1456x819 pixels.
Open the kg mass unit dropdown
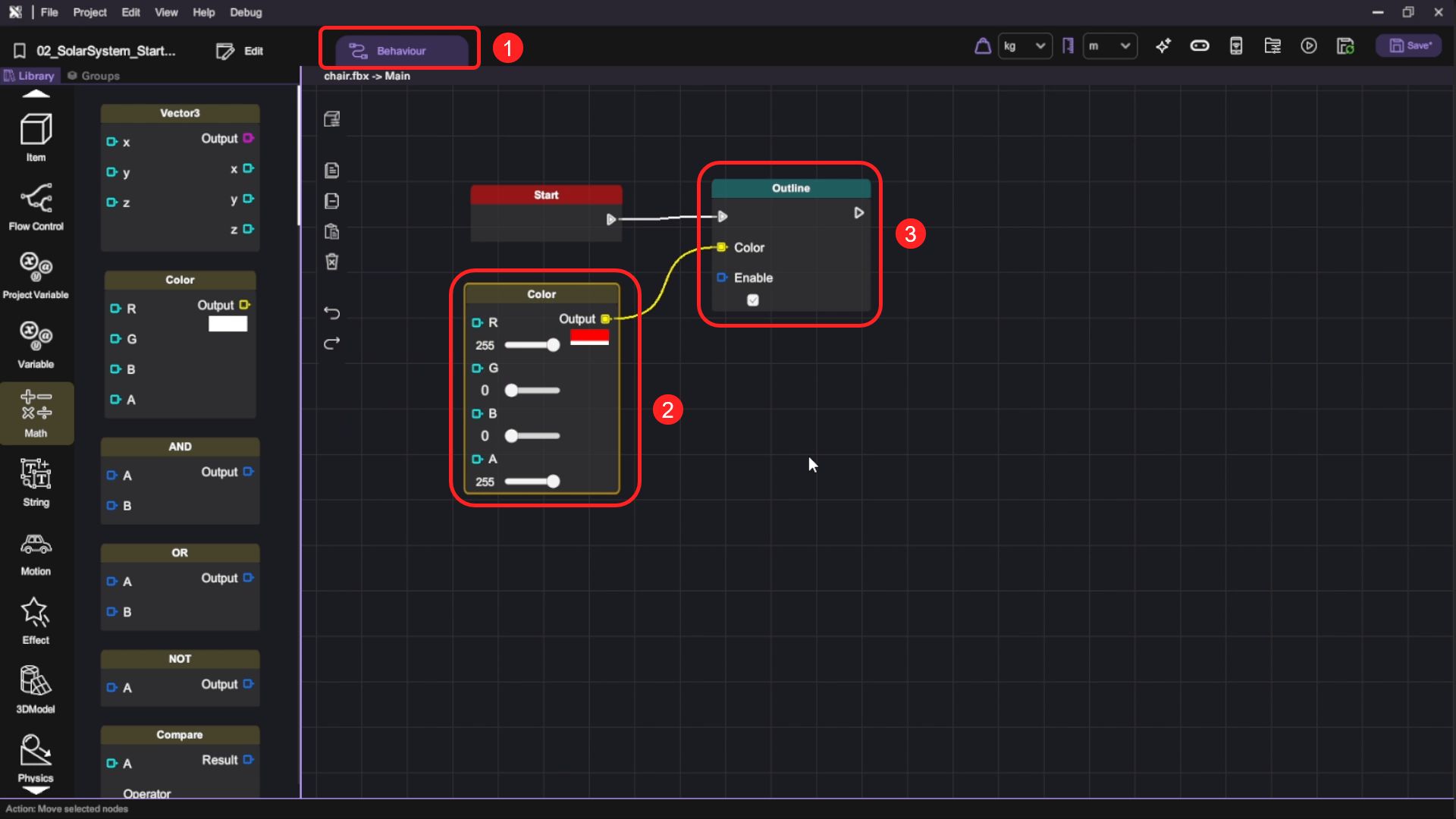(x=1025, y=46)
